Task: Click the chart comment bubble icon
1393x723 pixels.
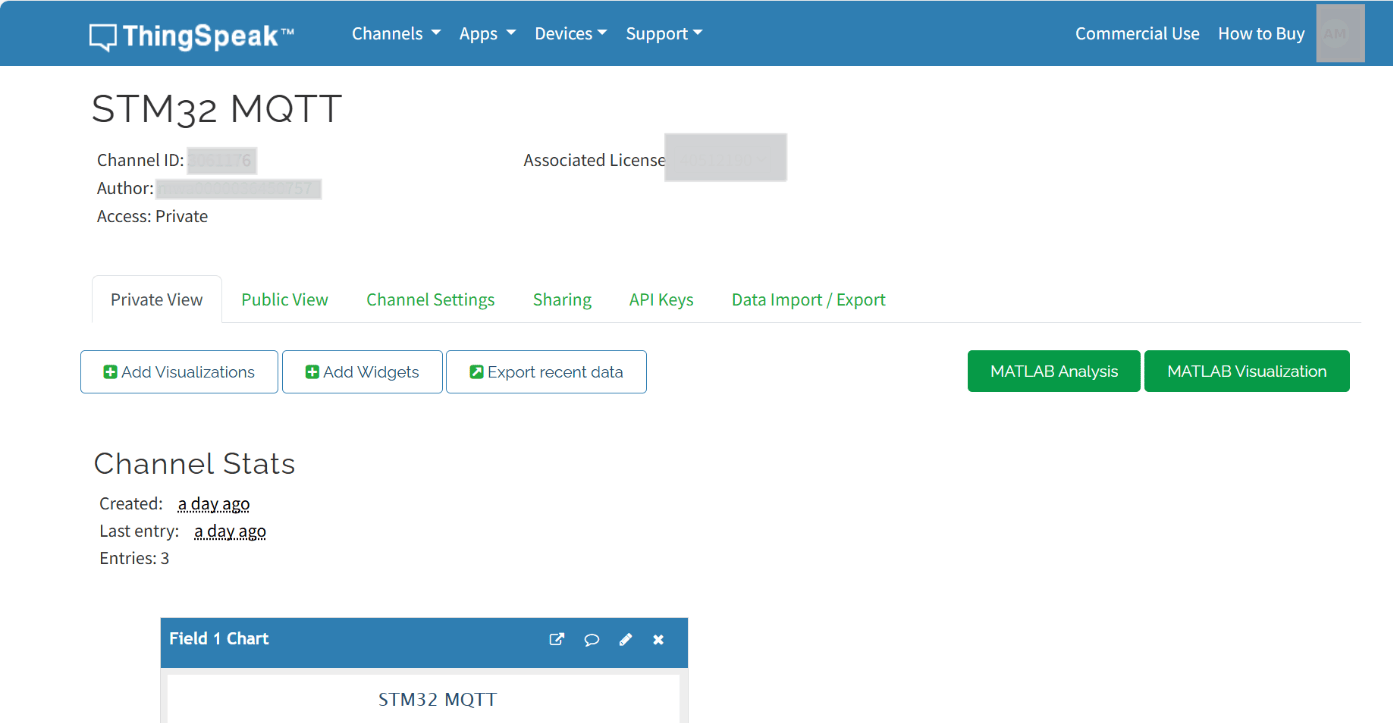Action: tap(591, 640)
